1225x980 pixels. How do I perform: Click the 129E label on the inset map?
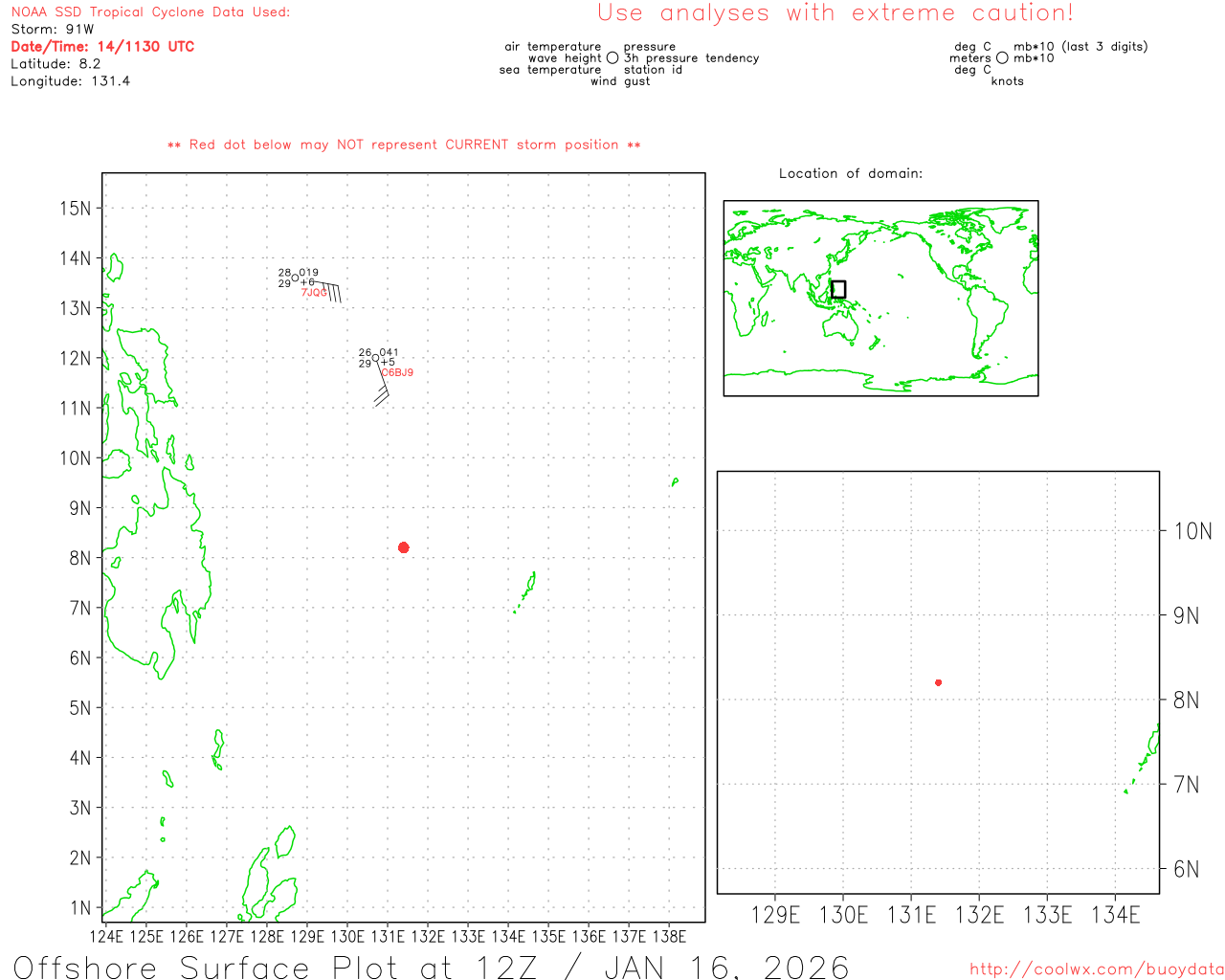[775, 915]
